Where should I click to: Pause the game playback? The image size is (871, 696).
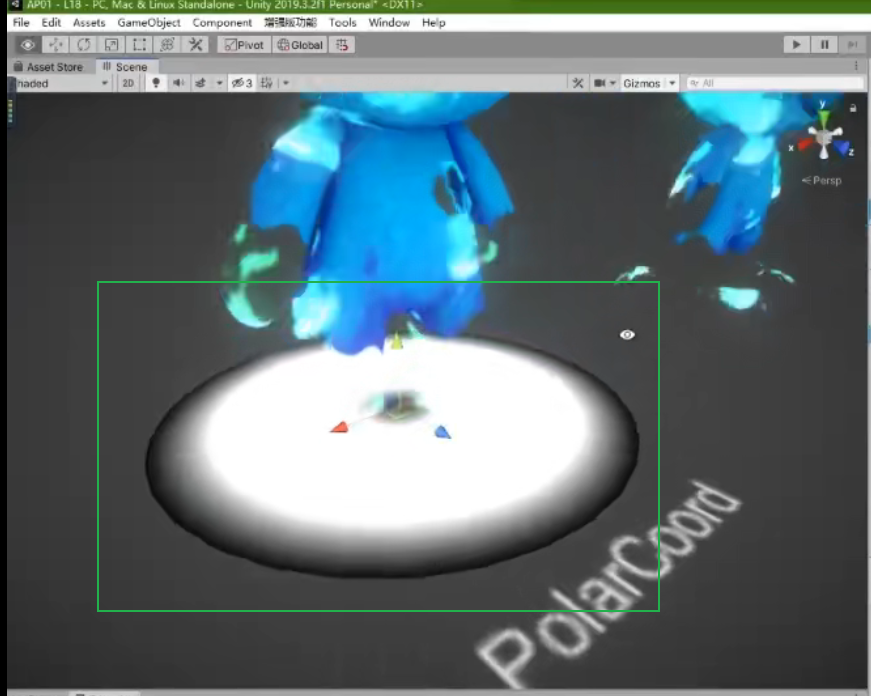point(824,44)
